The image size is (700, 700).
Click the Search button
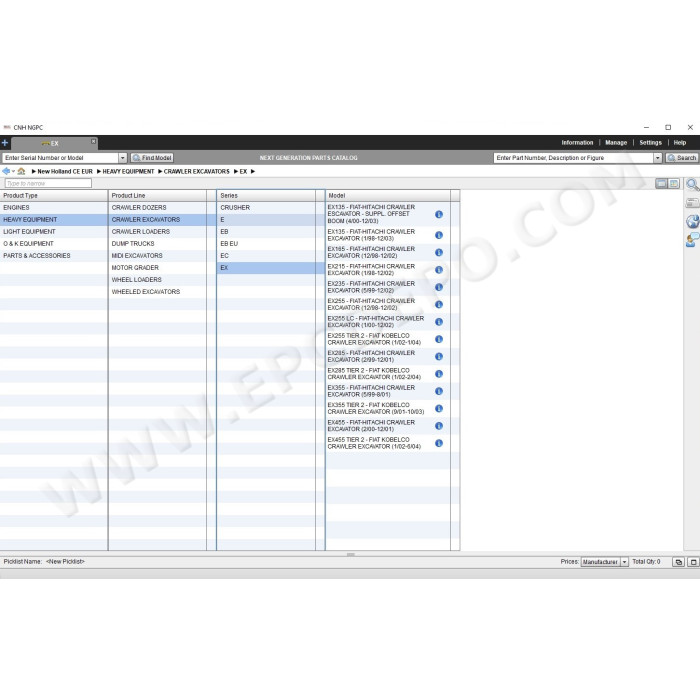point(682,158)
